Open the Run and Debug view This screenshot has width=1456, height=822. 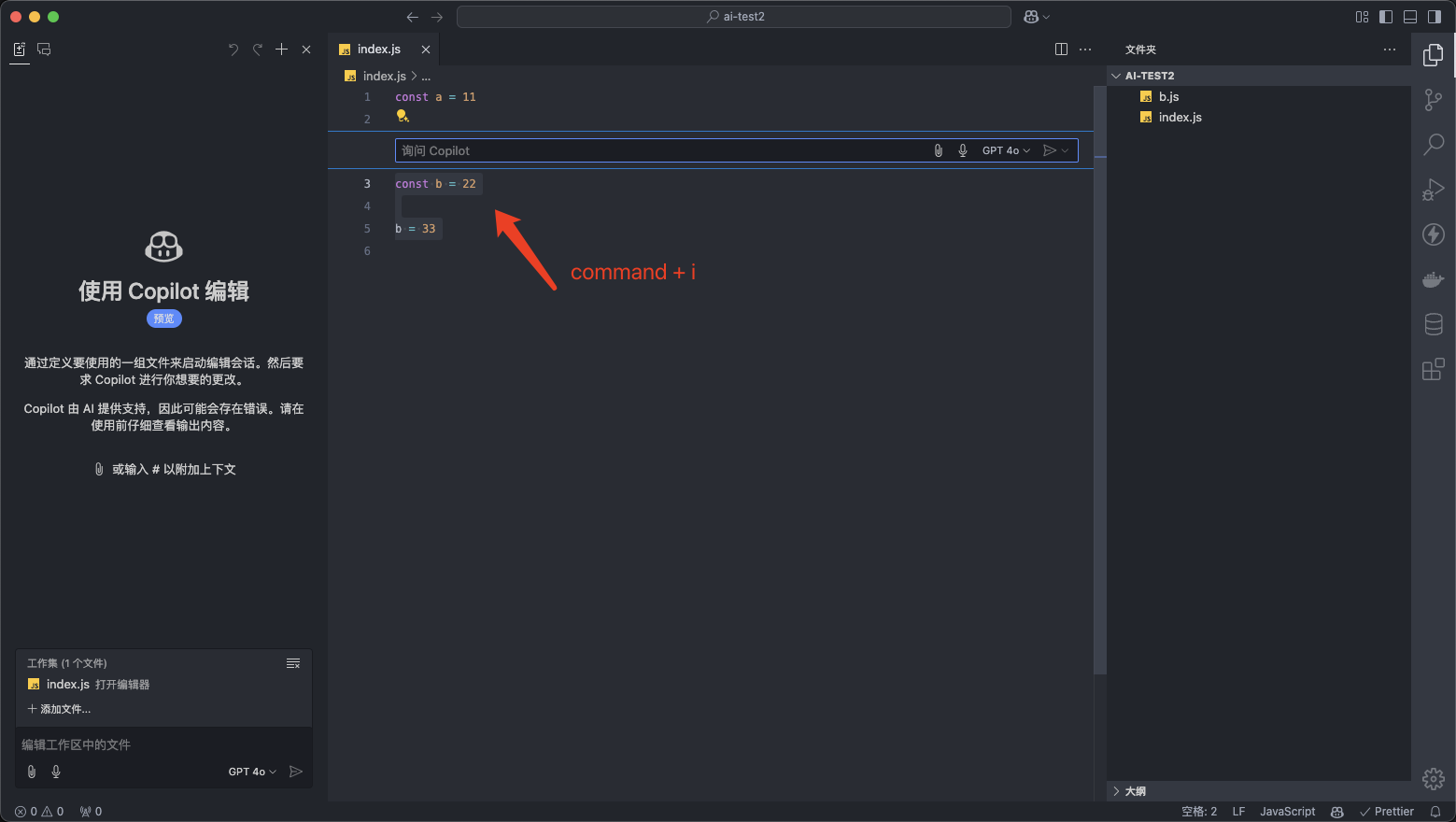[x=1434, y=190]
